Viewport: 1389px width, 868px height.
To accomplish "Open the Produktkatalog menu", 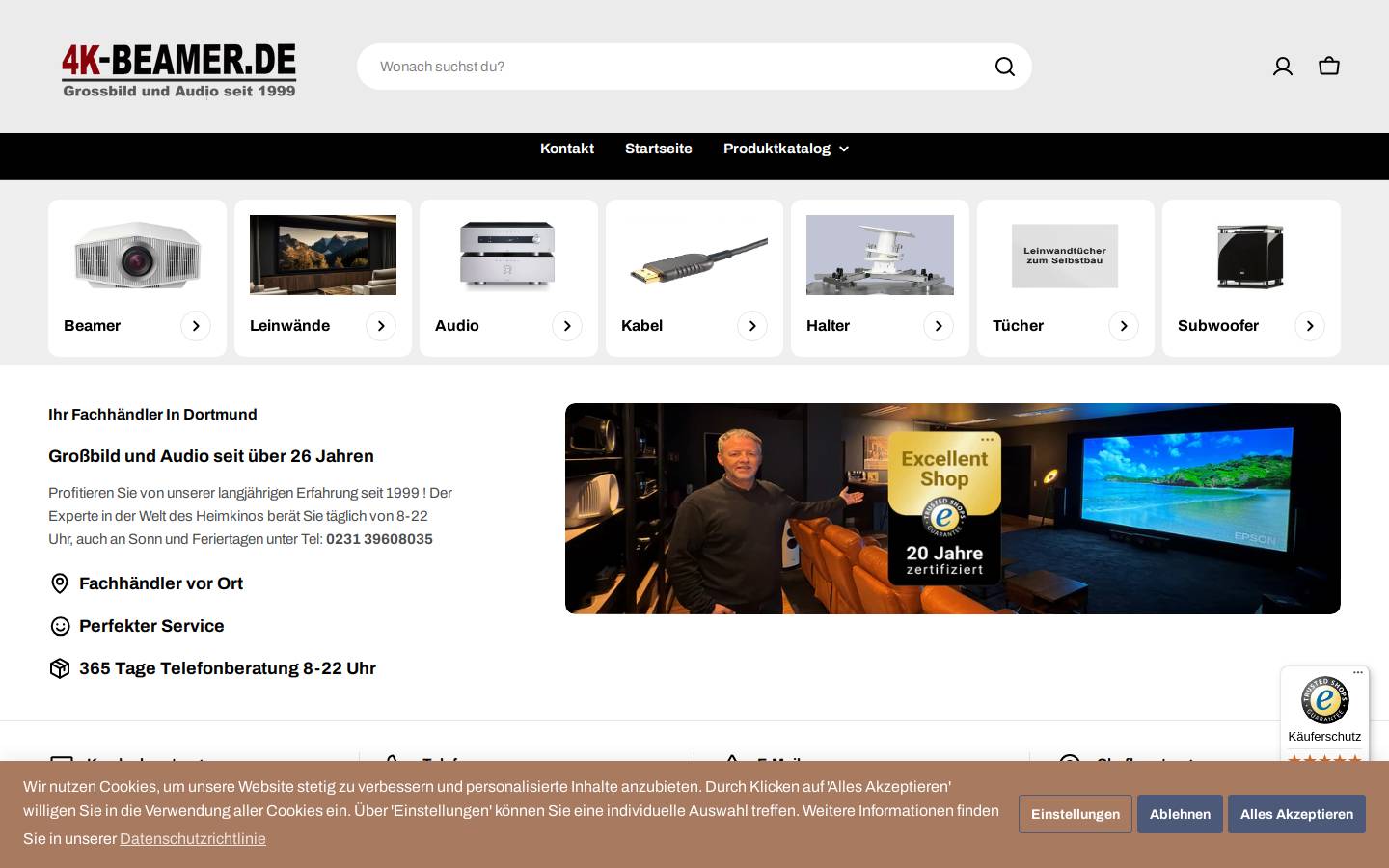I will click(x=785, y=149).
